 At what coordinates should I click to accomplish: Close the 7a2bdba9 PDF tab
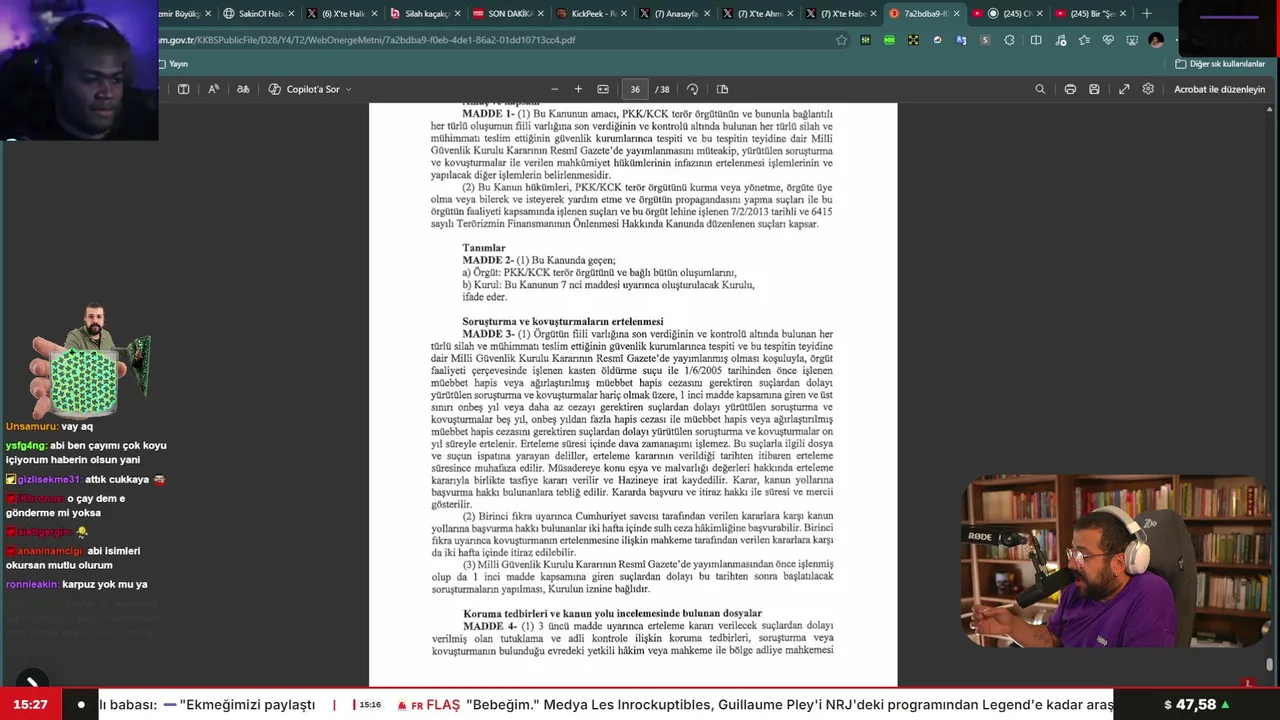957,14
